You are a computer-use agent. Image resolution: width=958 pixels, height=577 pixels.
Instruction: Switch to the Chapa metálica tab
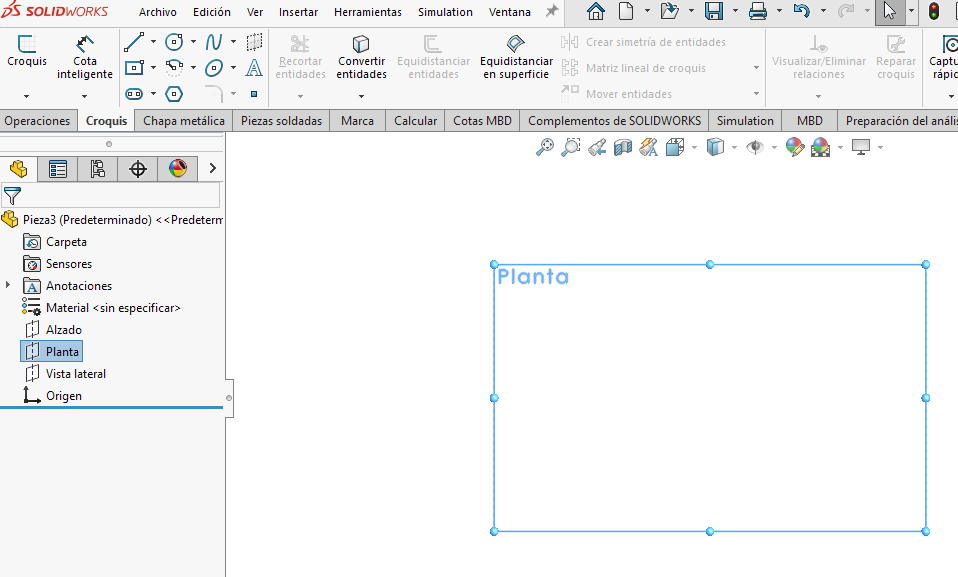coord(184,121)
